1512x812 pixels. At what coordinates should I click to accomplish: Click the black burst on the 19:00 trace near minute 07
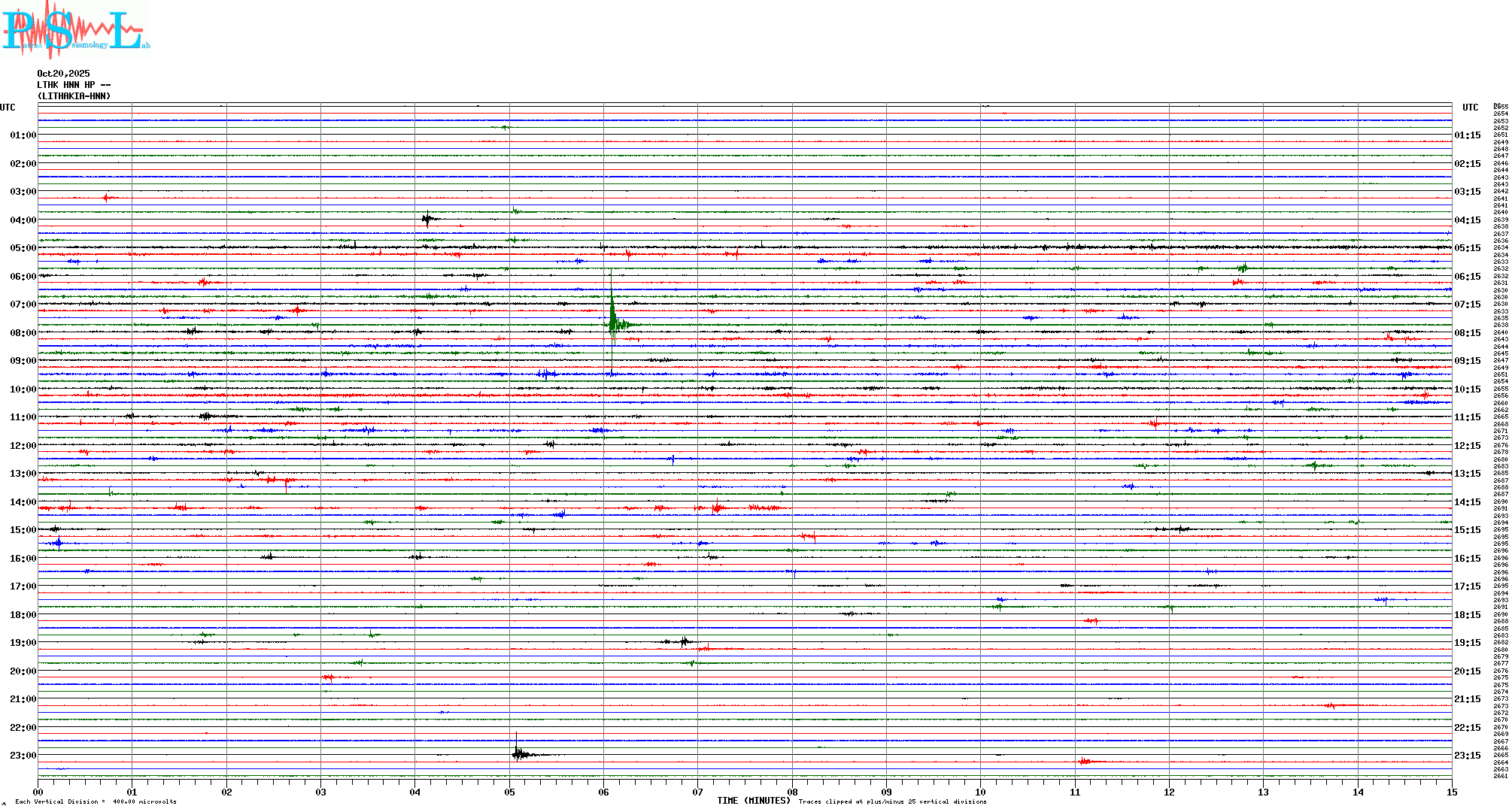coord(683,641)
